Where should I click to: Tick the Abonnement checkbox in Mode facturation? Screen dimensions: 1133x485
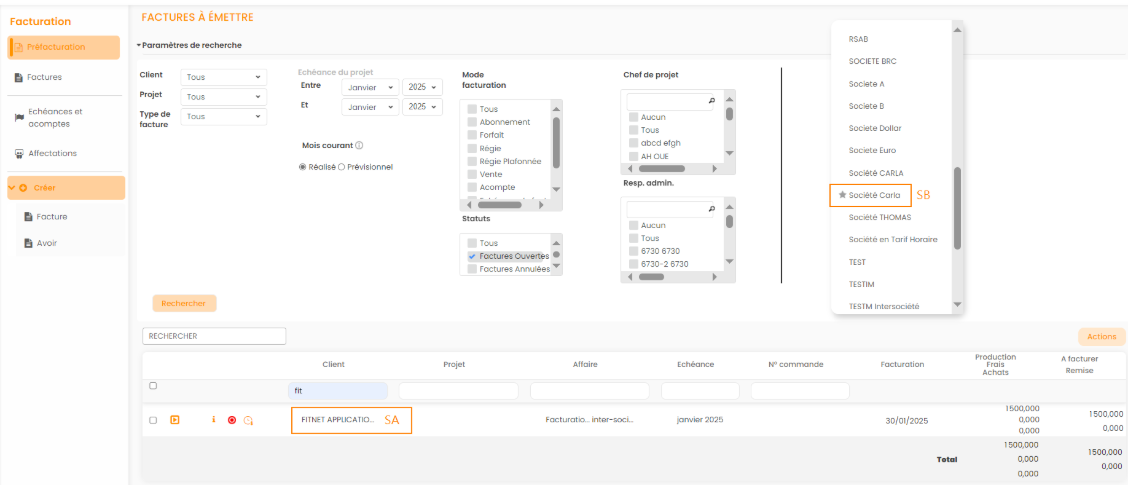pos(471,122)
